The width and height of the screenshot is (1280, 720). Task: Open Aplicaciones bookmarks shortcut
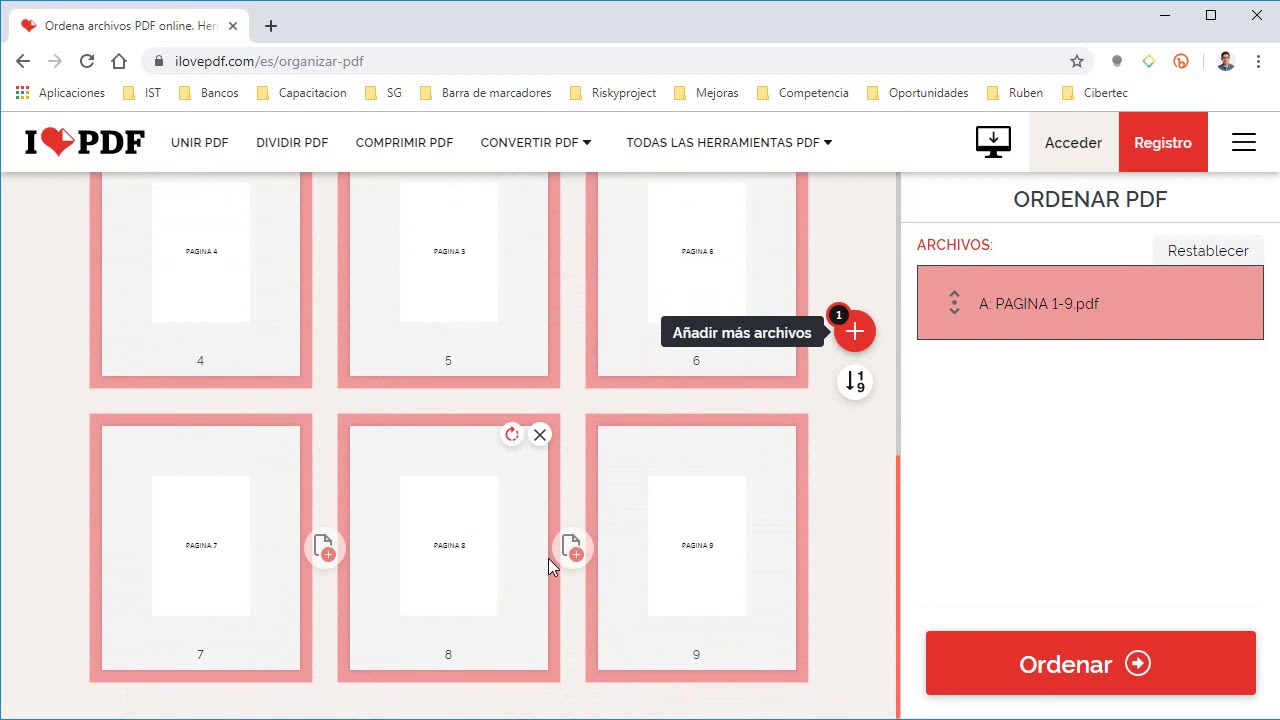click(x=60, y=93)
